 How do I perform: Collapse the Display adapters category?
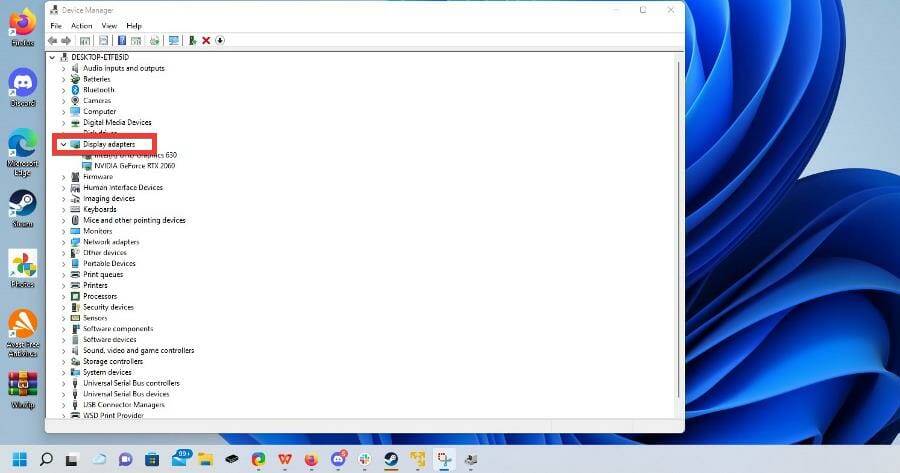tap(64, 145)
